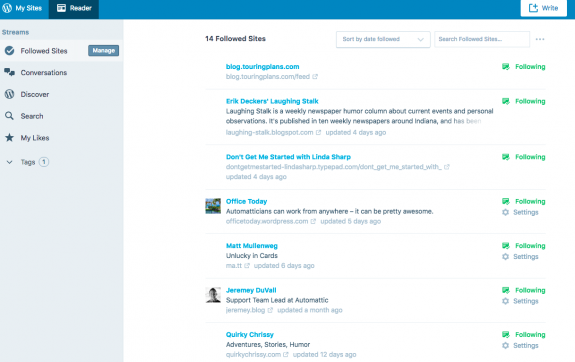
Task: Open the ellipsis more-options menu
Action: 540,39
